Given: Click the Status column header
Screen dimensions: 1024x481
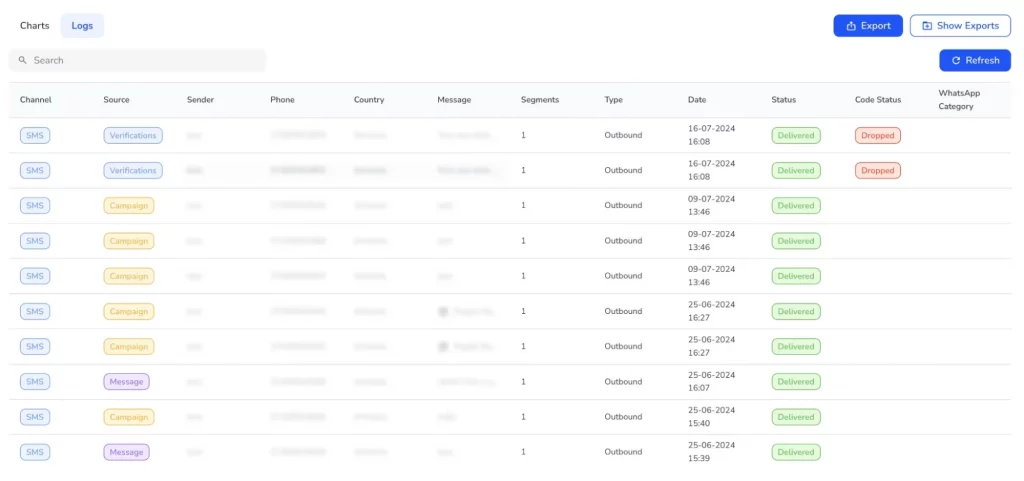Looking at the screenshot, I should [784, 100].
